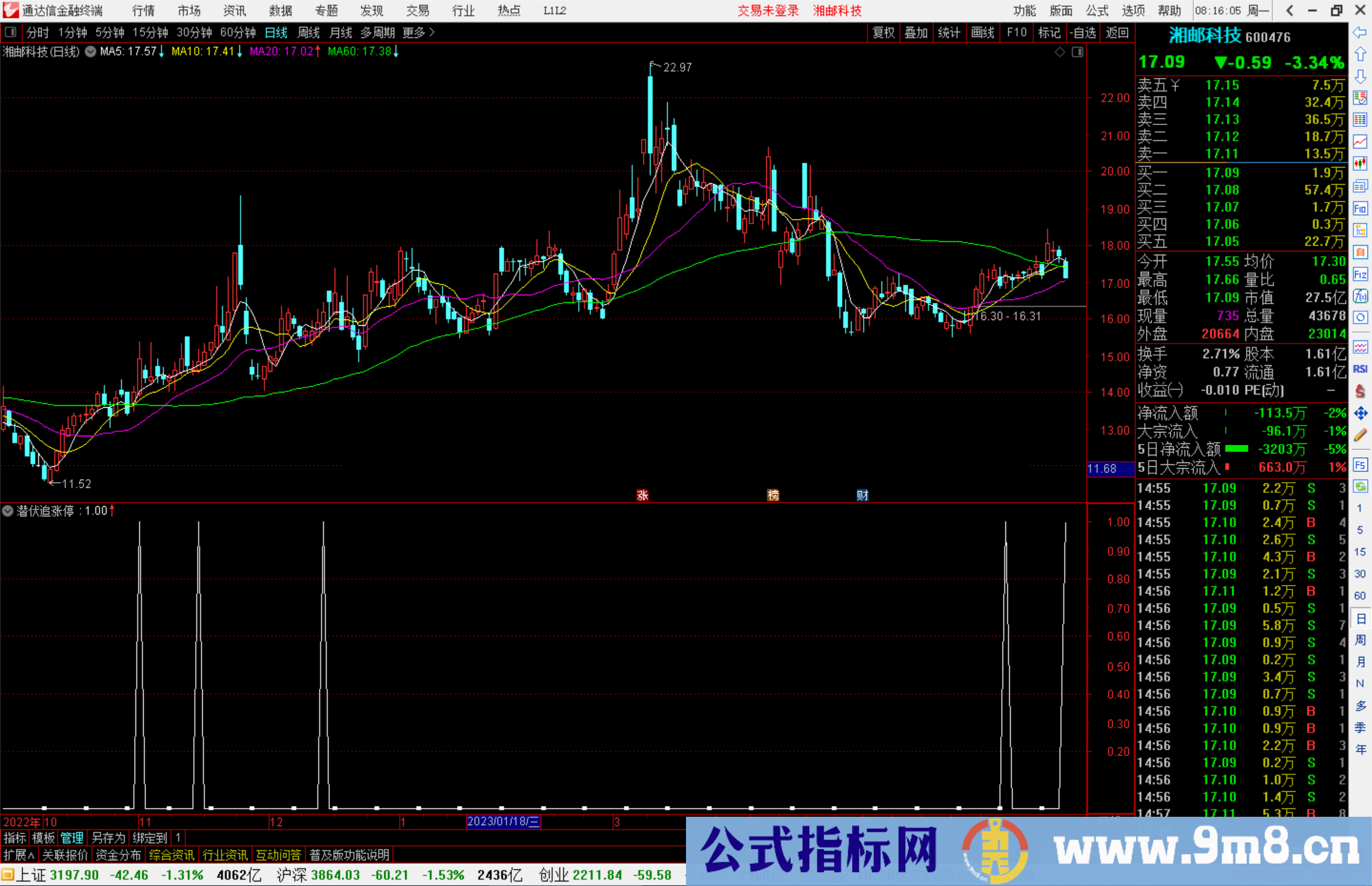Image resolution: width=1372 pixels, height=886 pixels.
Task: Click the 2023/01/18 date field at bottom
Action: tap(503, 822)
